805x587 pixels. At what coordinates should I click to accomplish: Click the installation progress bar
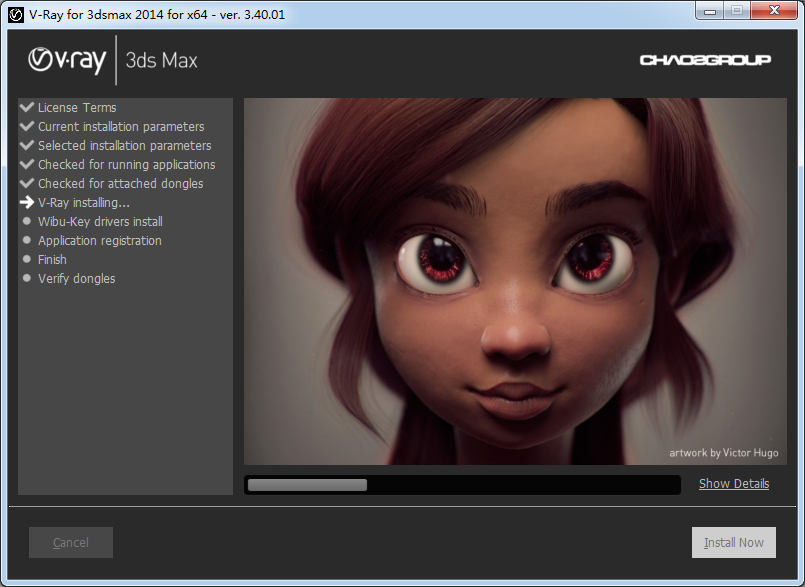(462, 485)
